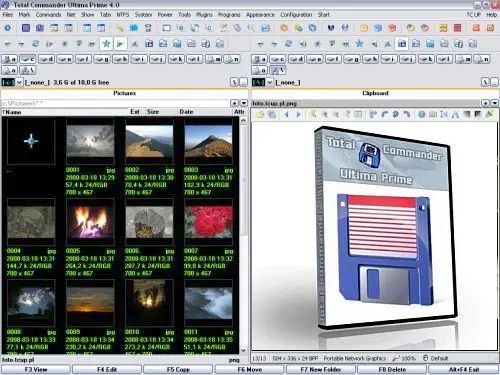Show next image in the viewer toolbar
The image size is (500, 375).
coord(298,115)
